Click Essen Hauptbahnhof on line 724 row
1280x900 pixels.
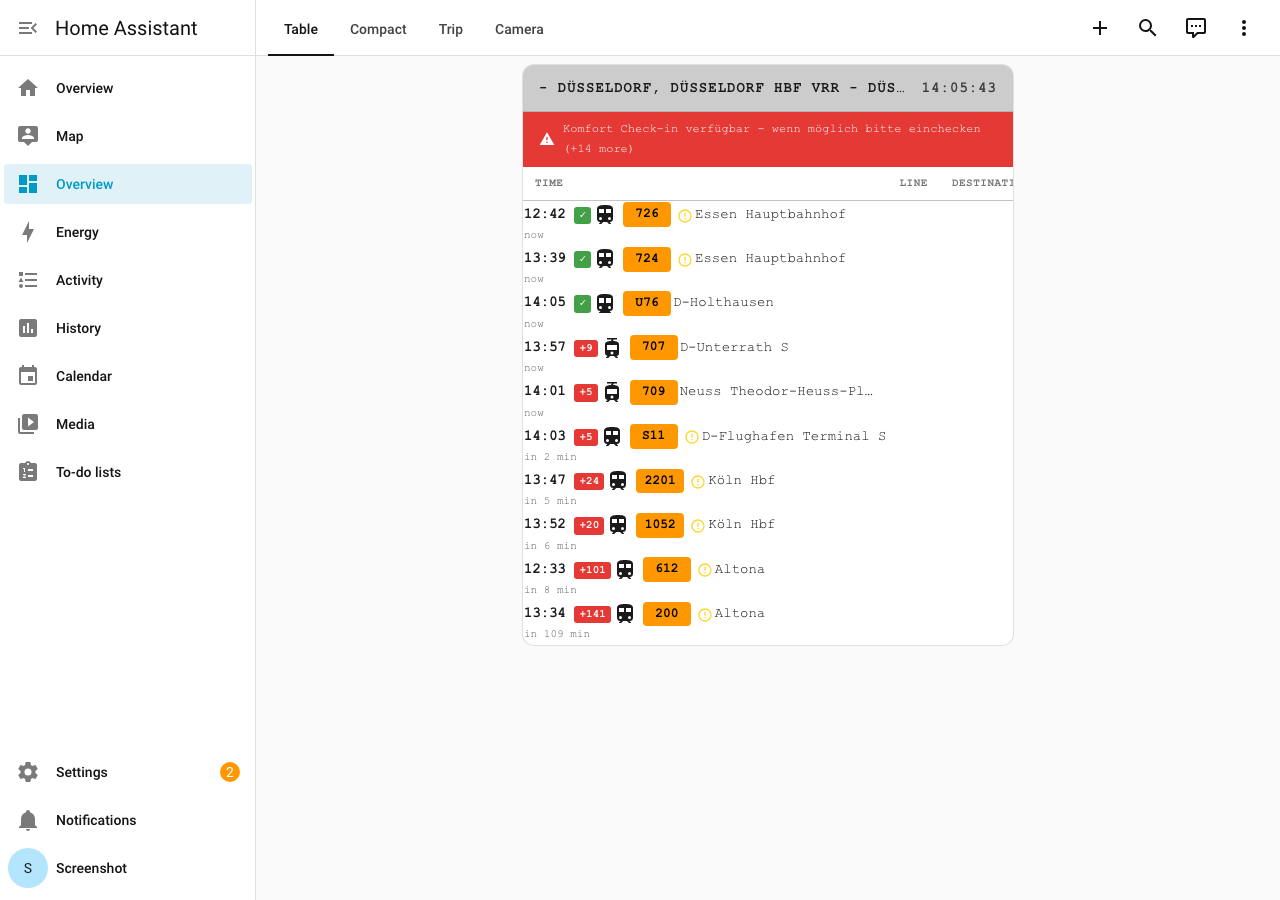770,258
